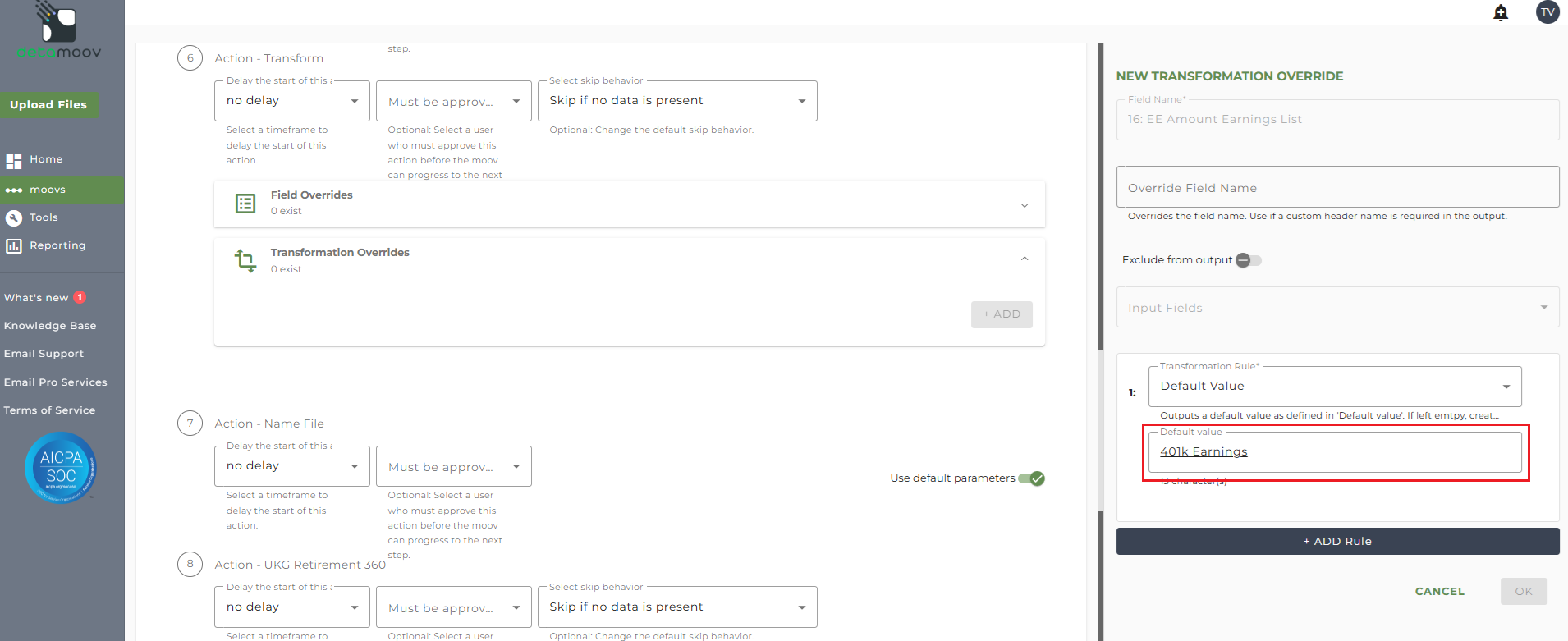Open the Transformation Rule dropdown
The image size is (1568, 641).
point(1334,387)
